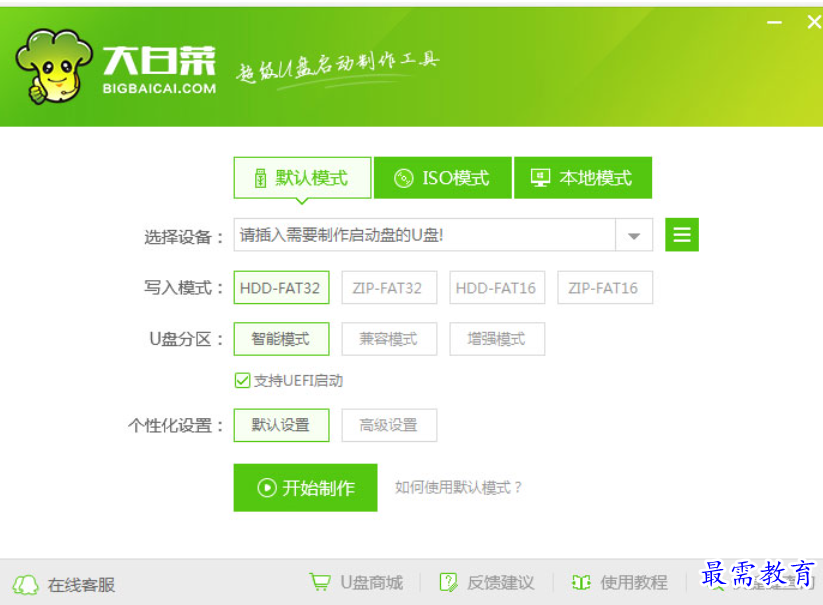The image size is (823, 605).
Task: Open 高级设置 personalization option
Action: (x=389, y=425)
